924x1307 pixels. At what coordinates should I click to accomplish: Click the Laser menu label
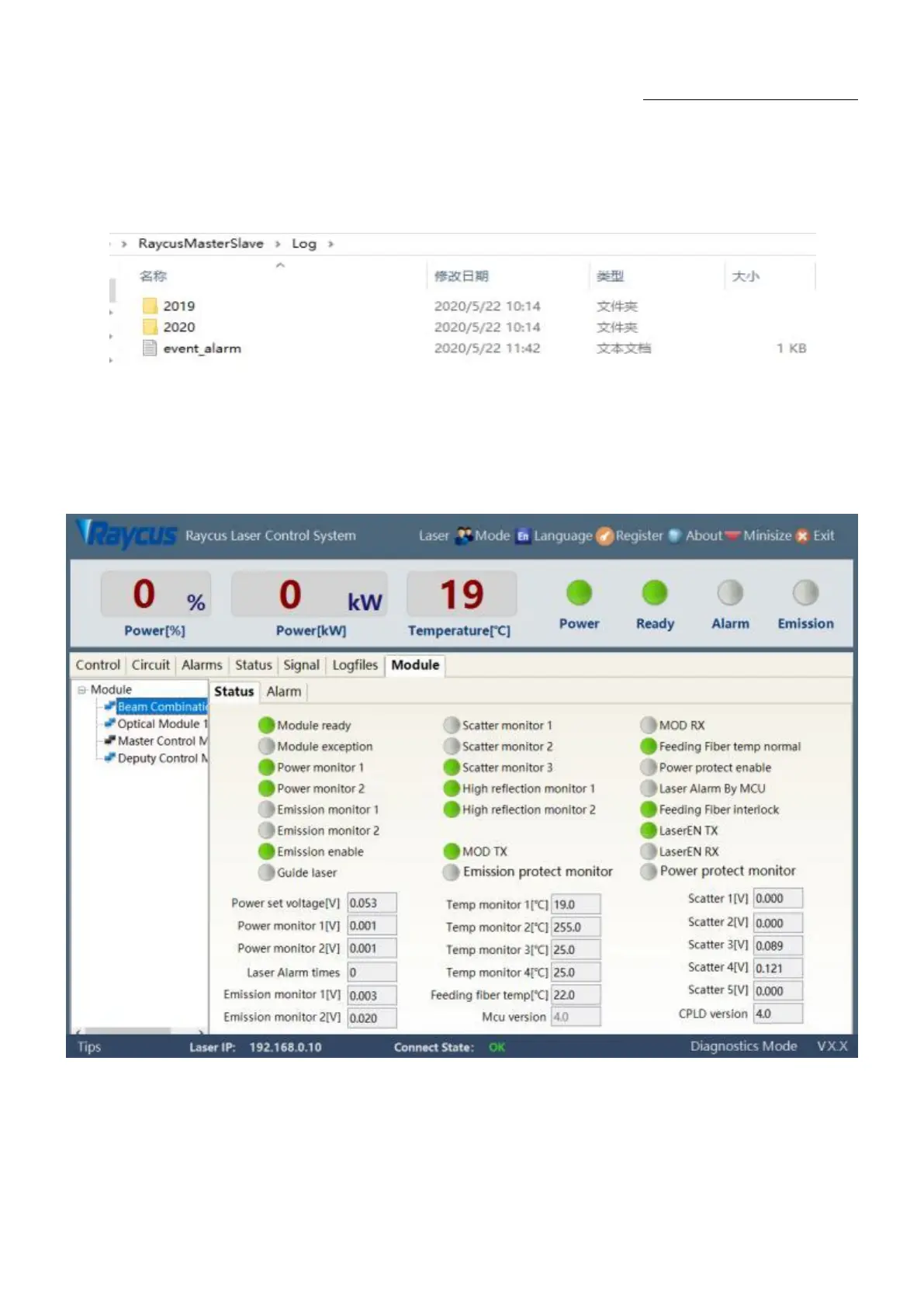[x=434, y=536]
